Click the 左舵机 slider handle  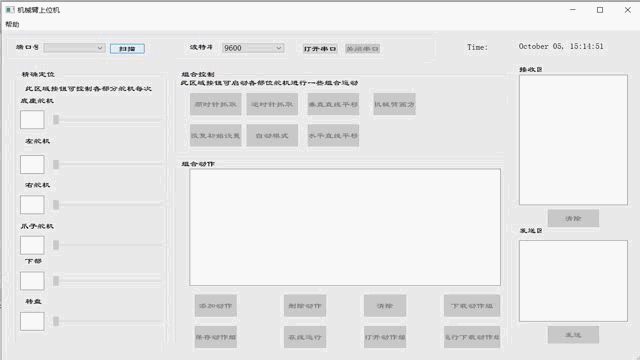(56, 164)
